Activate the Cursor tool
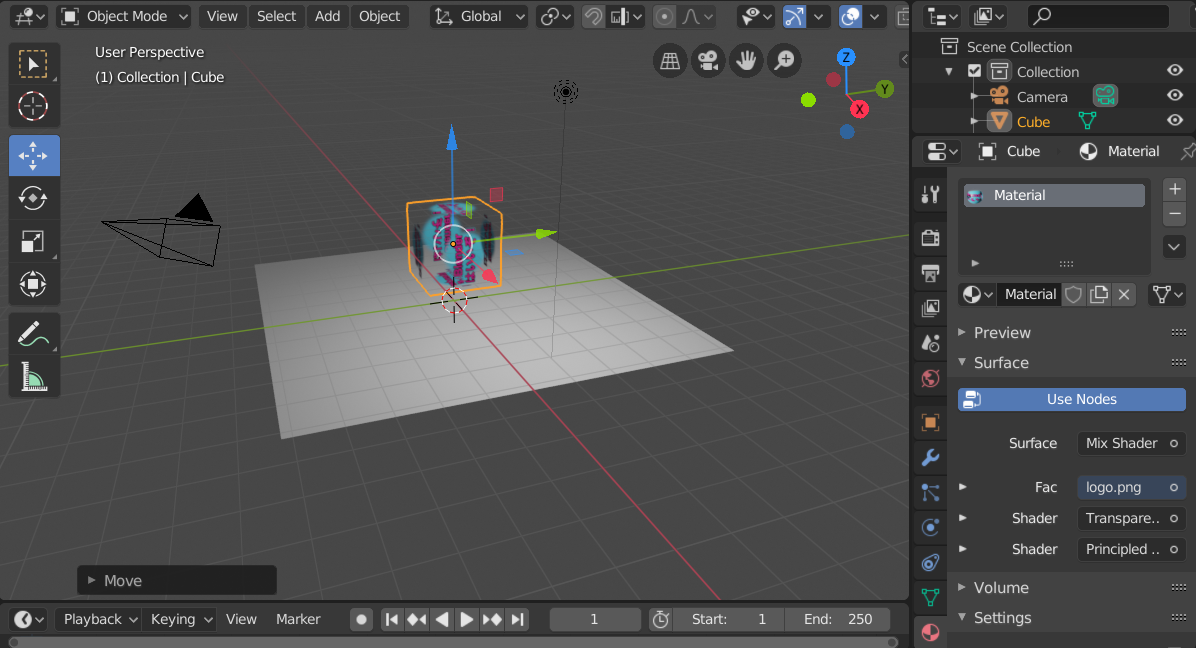The width and height of the screenshot is (1196, 648). coord(34,106)
